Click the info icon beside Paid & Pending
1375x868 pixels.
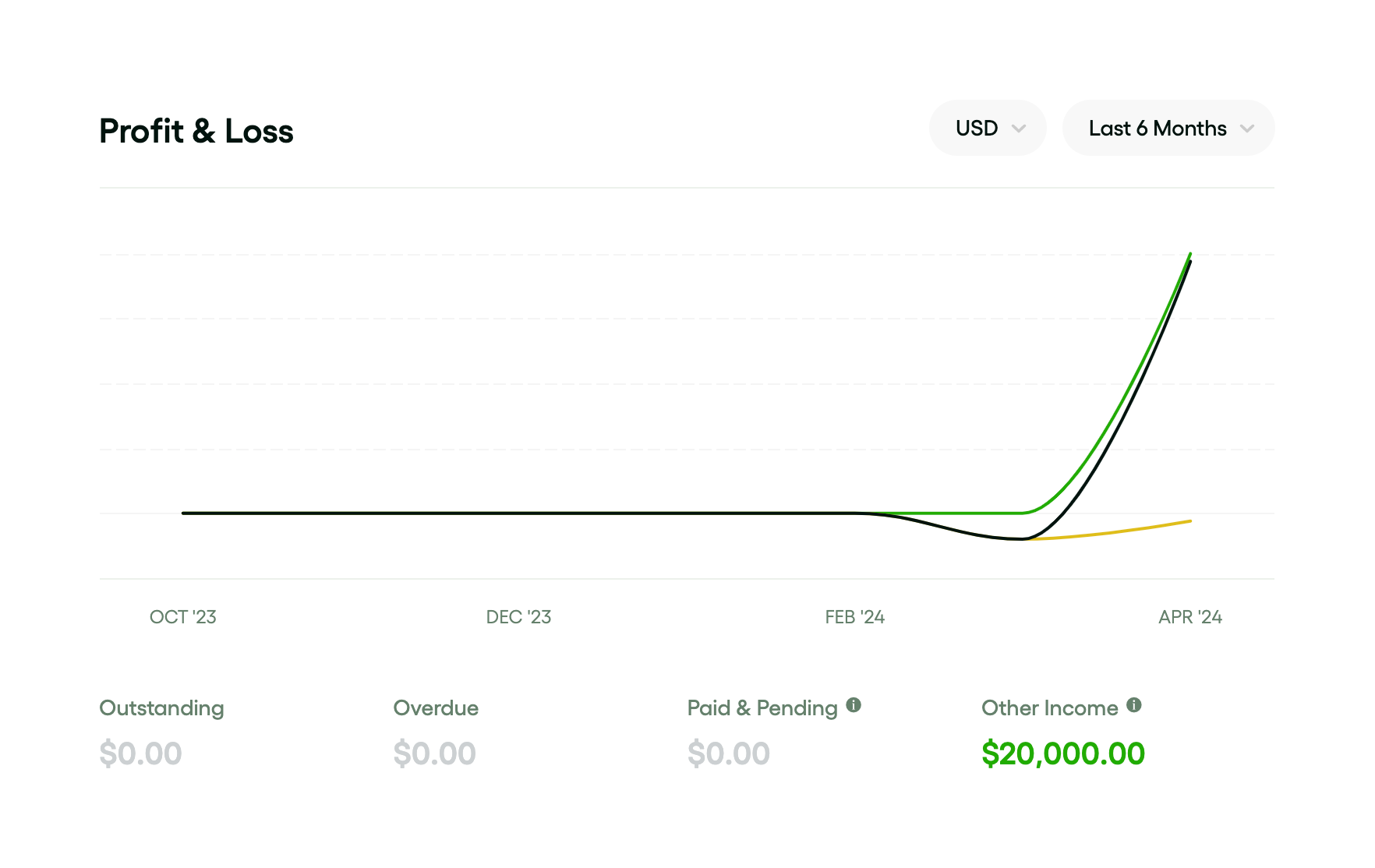854,705
